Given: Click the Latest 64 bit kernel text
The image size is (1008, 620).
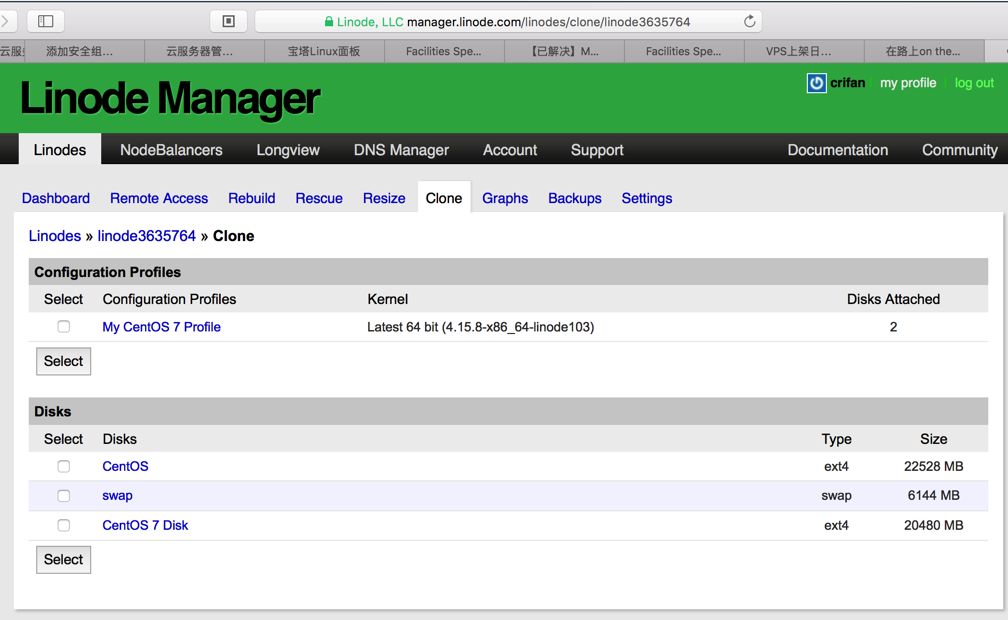Looking at the screenshot, I should [480, 327].
